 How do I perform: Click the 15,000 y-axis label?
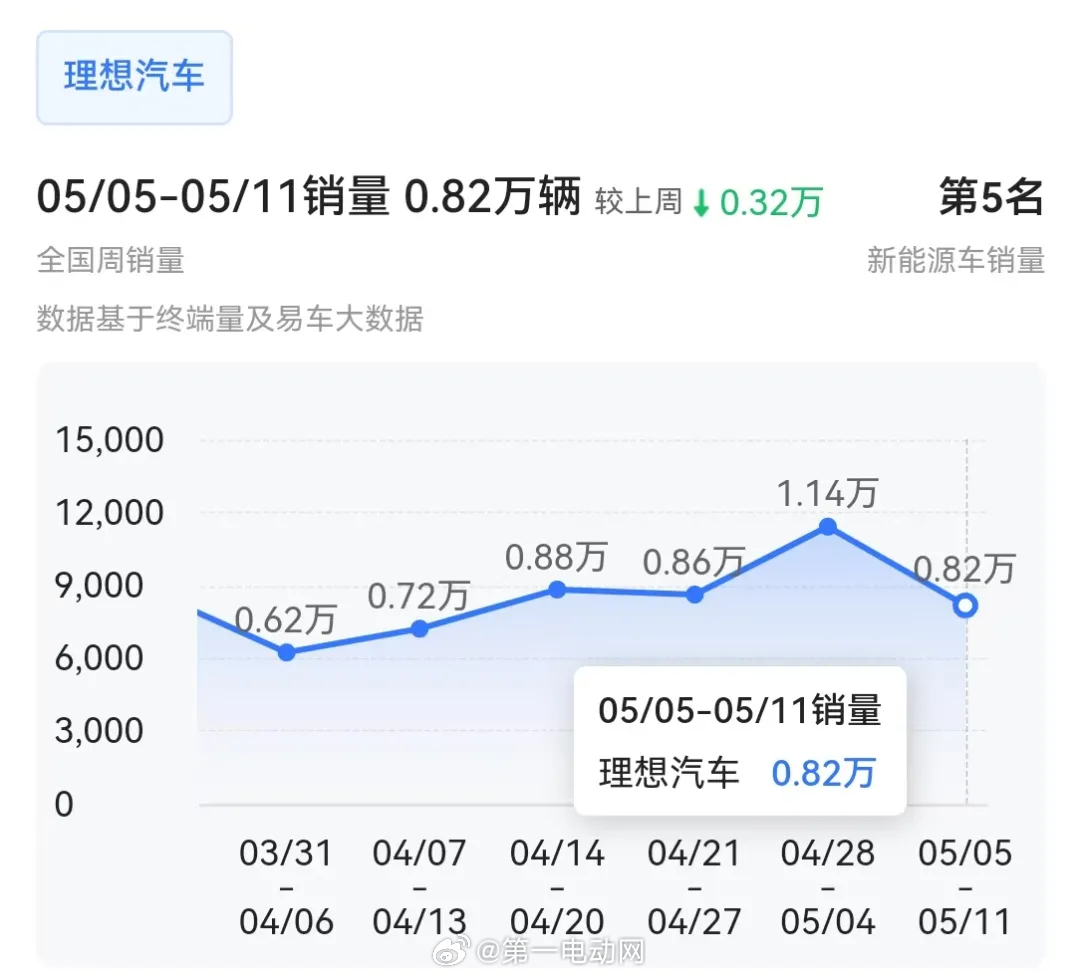[110, 440]
